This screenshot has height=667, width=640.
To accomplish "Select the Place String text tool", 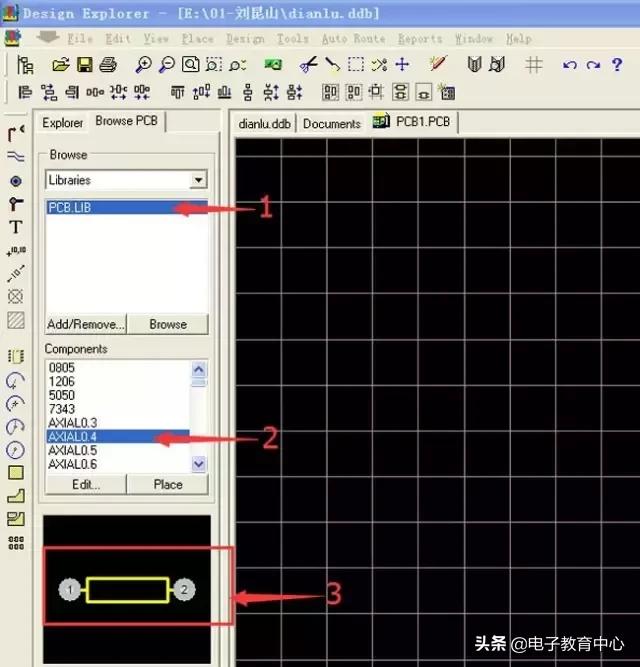I will pos(15,227).
